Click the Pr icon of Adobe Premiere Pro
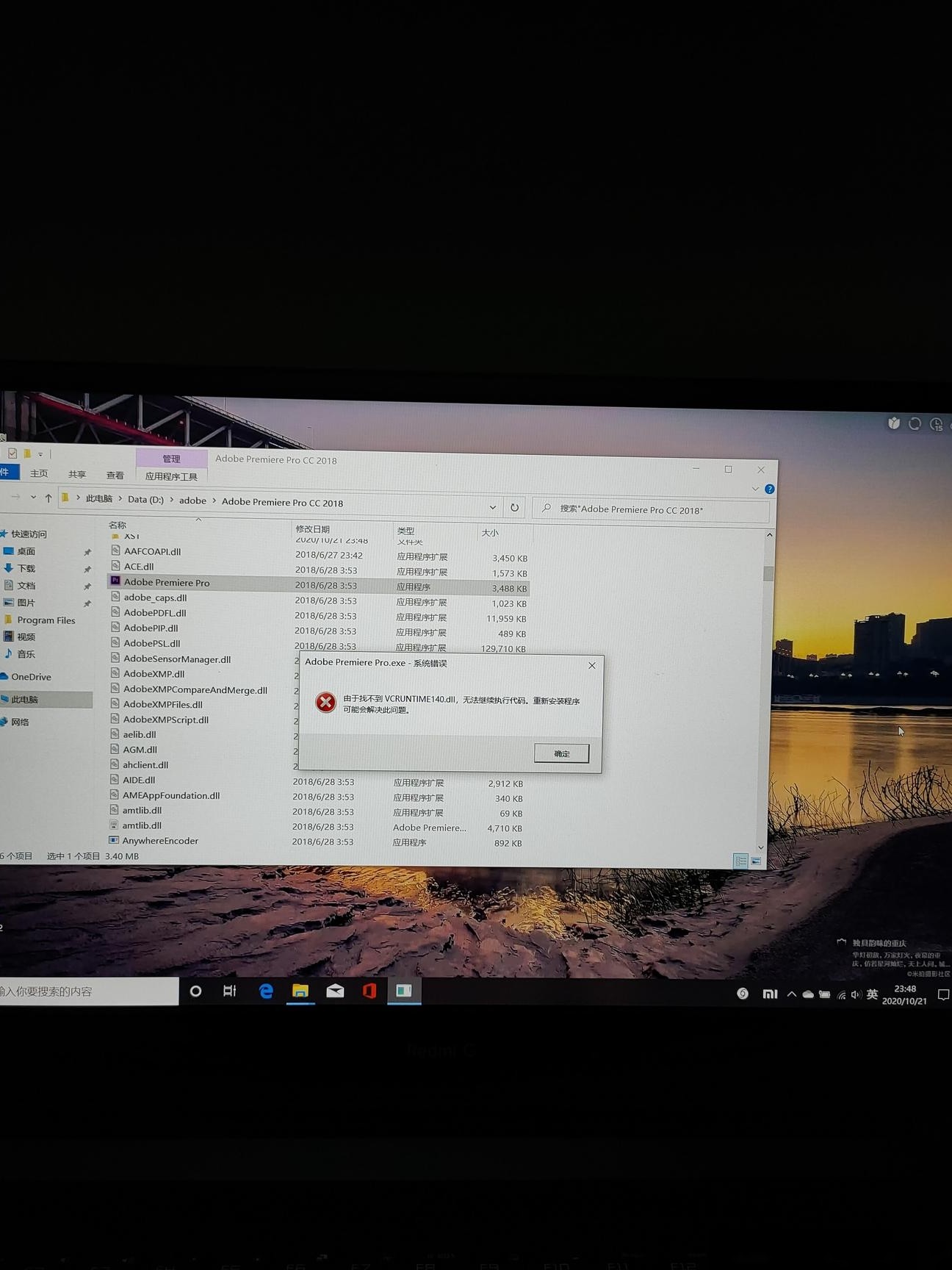 click(115, 581)
